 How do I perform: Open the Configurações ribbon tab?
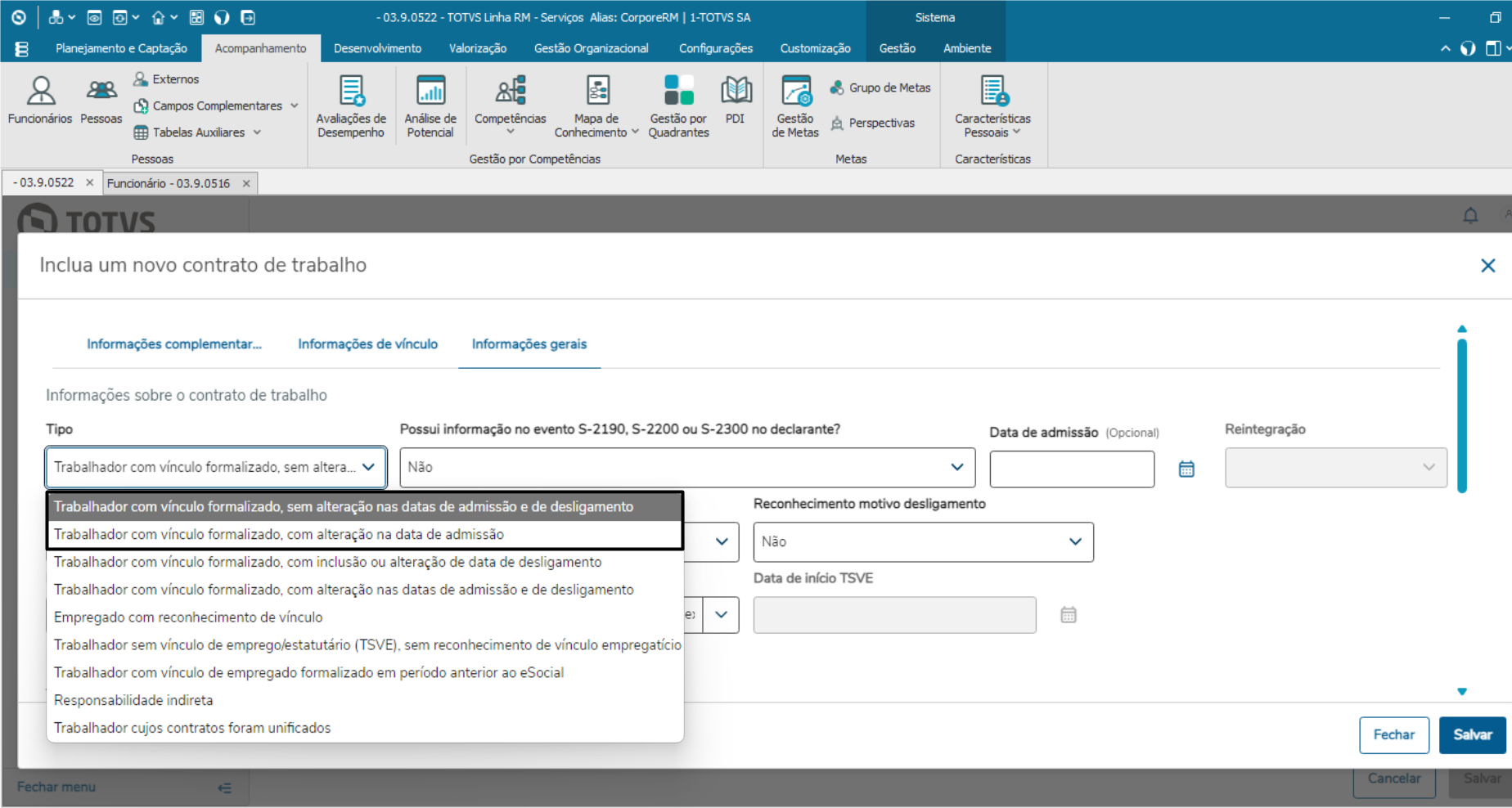coord(716,48)
